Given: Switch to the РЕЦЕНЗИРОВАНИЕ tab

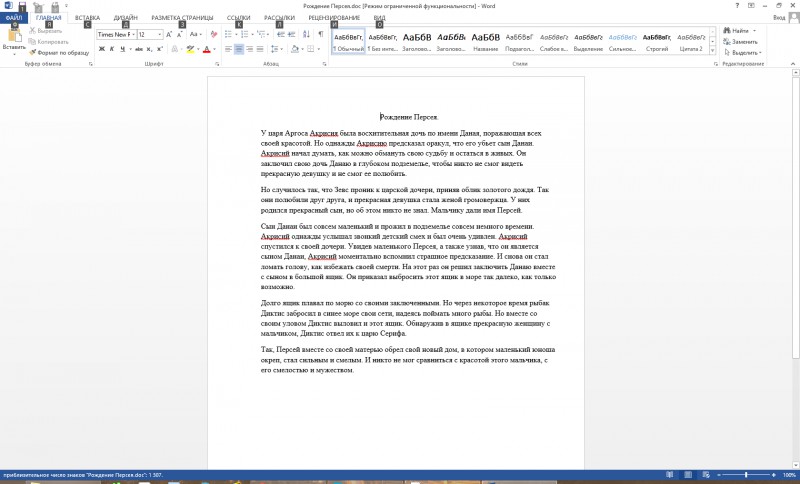Looking at the screenshot, I should 334,18.
